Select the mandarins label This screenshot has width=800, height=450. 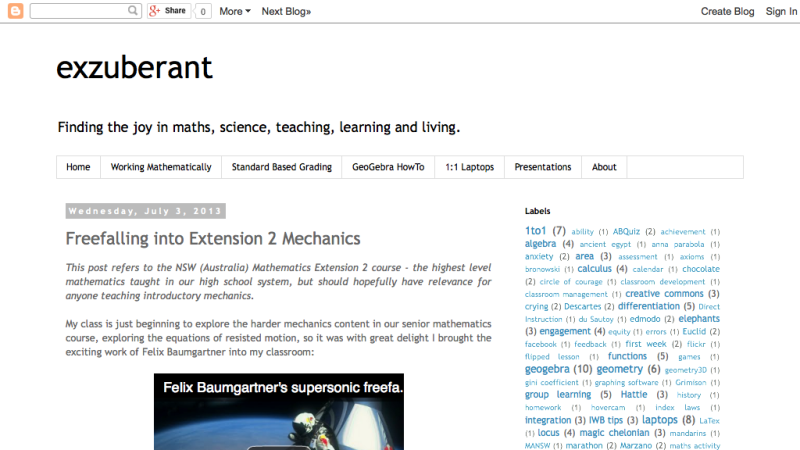coord(687,433)
